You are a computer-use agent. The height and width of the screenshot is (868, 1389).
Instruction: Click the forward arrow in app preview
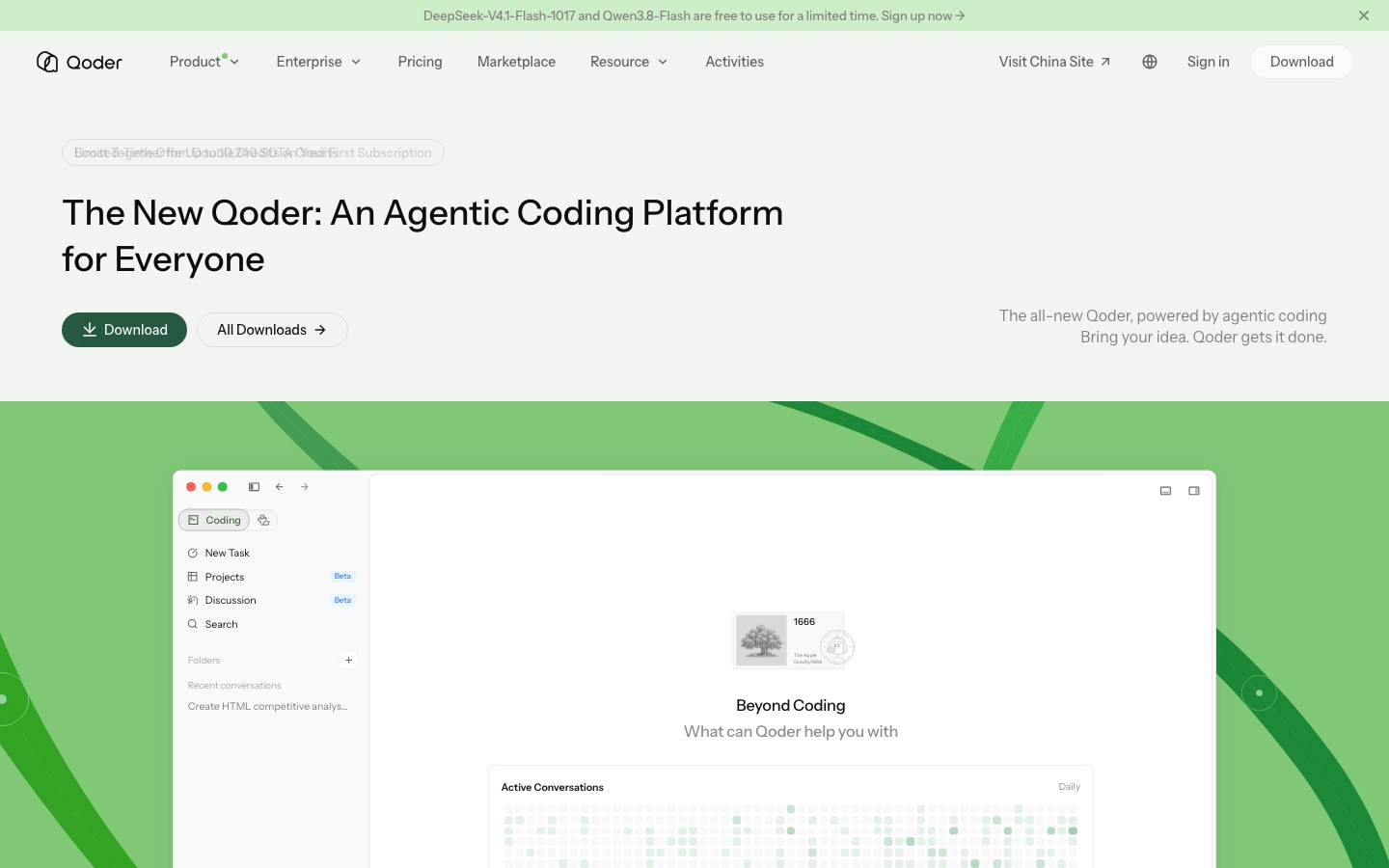(304, 487)
